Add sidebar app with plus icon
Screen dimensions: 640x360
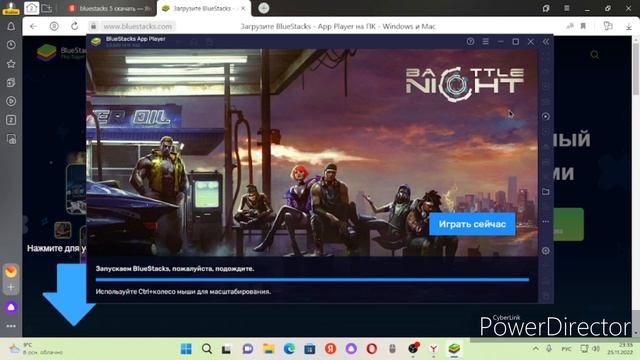11,287
